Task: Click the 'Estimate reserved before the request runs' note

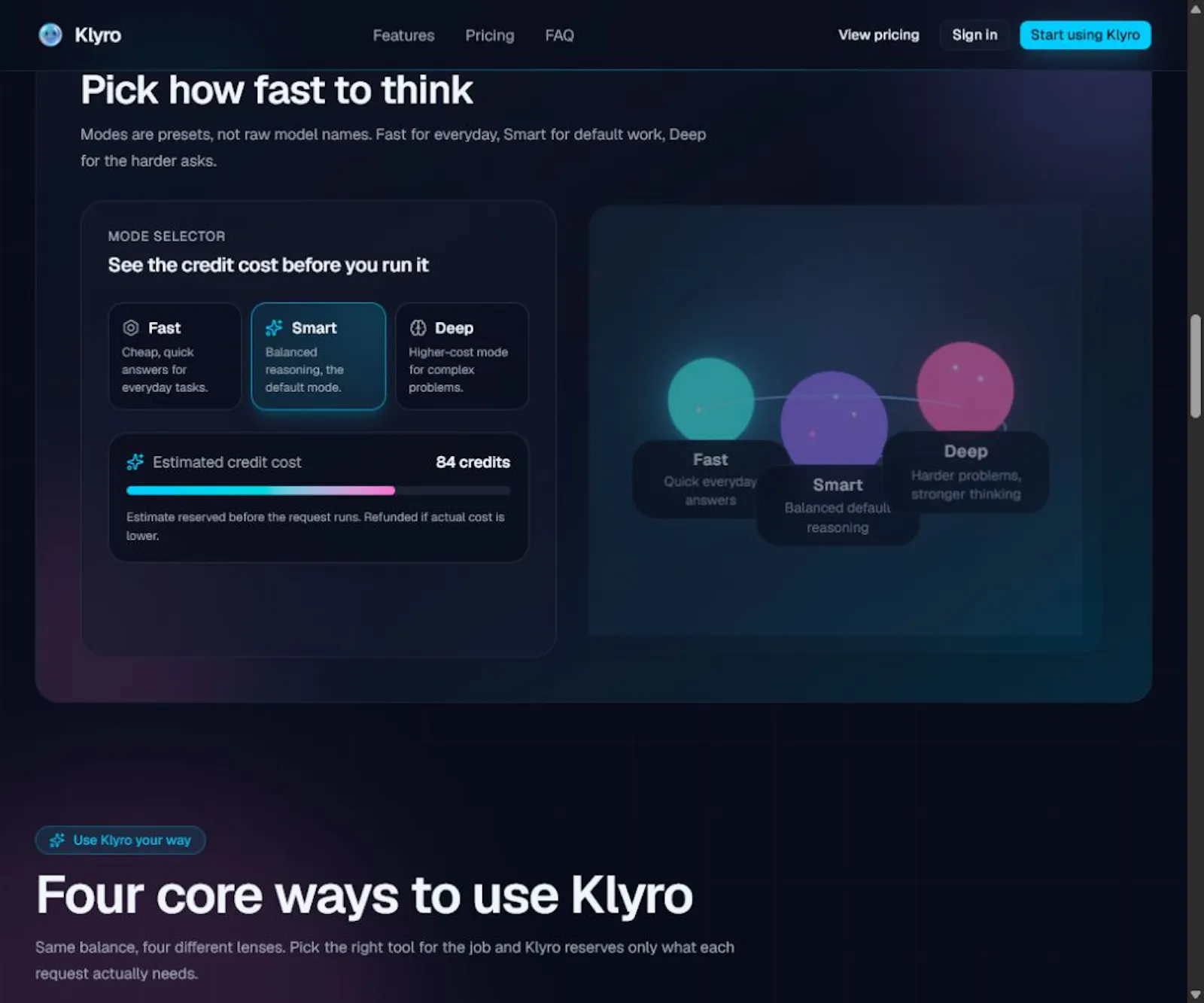Action: (315, 526)
